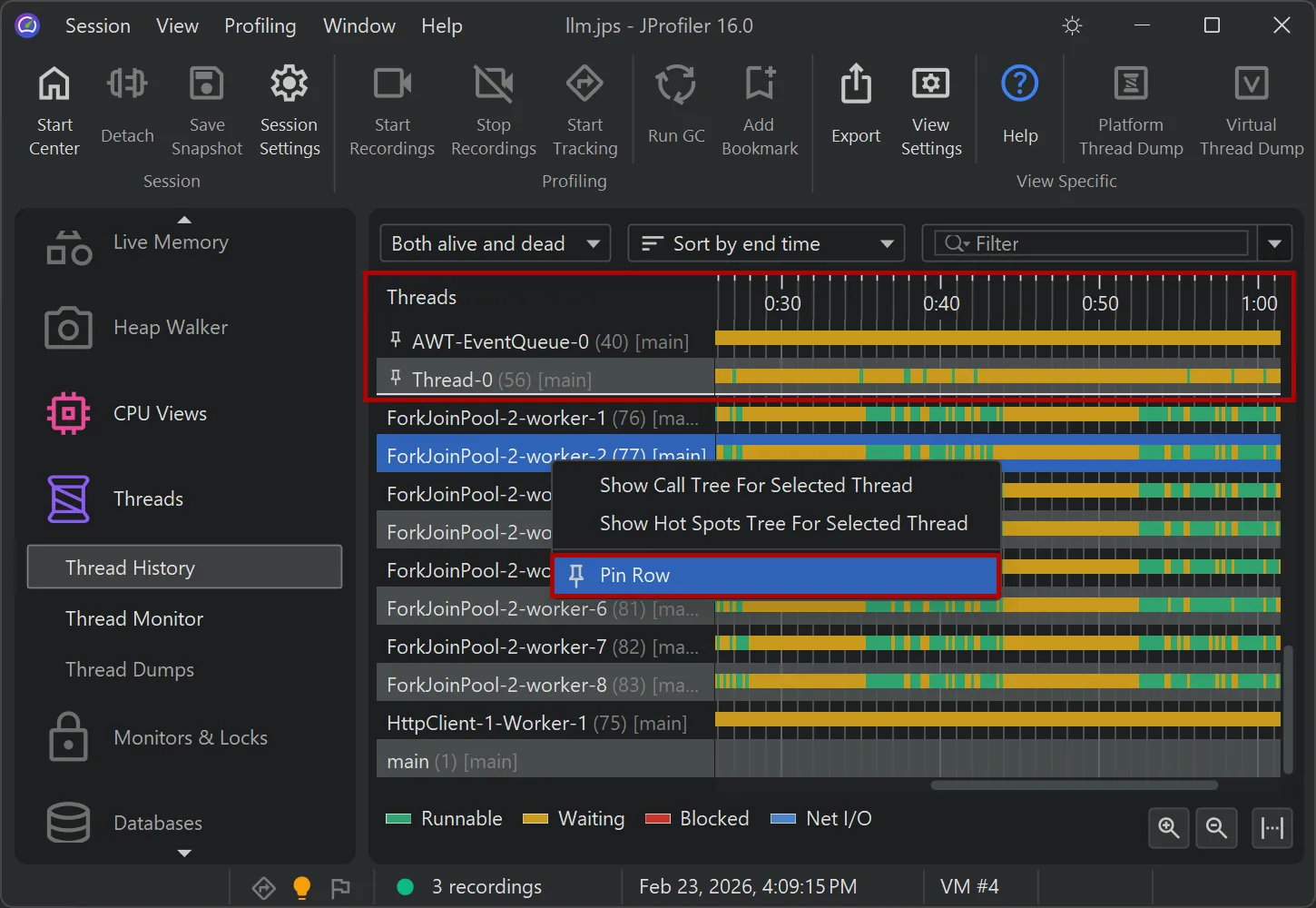This screenshot has width=1316, height=908.
Task: Open the Platform Thread Dump view
Action: (1129, 109)
